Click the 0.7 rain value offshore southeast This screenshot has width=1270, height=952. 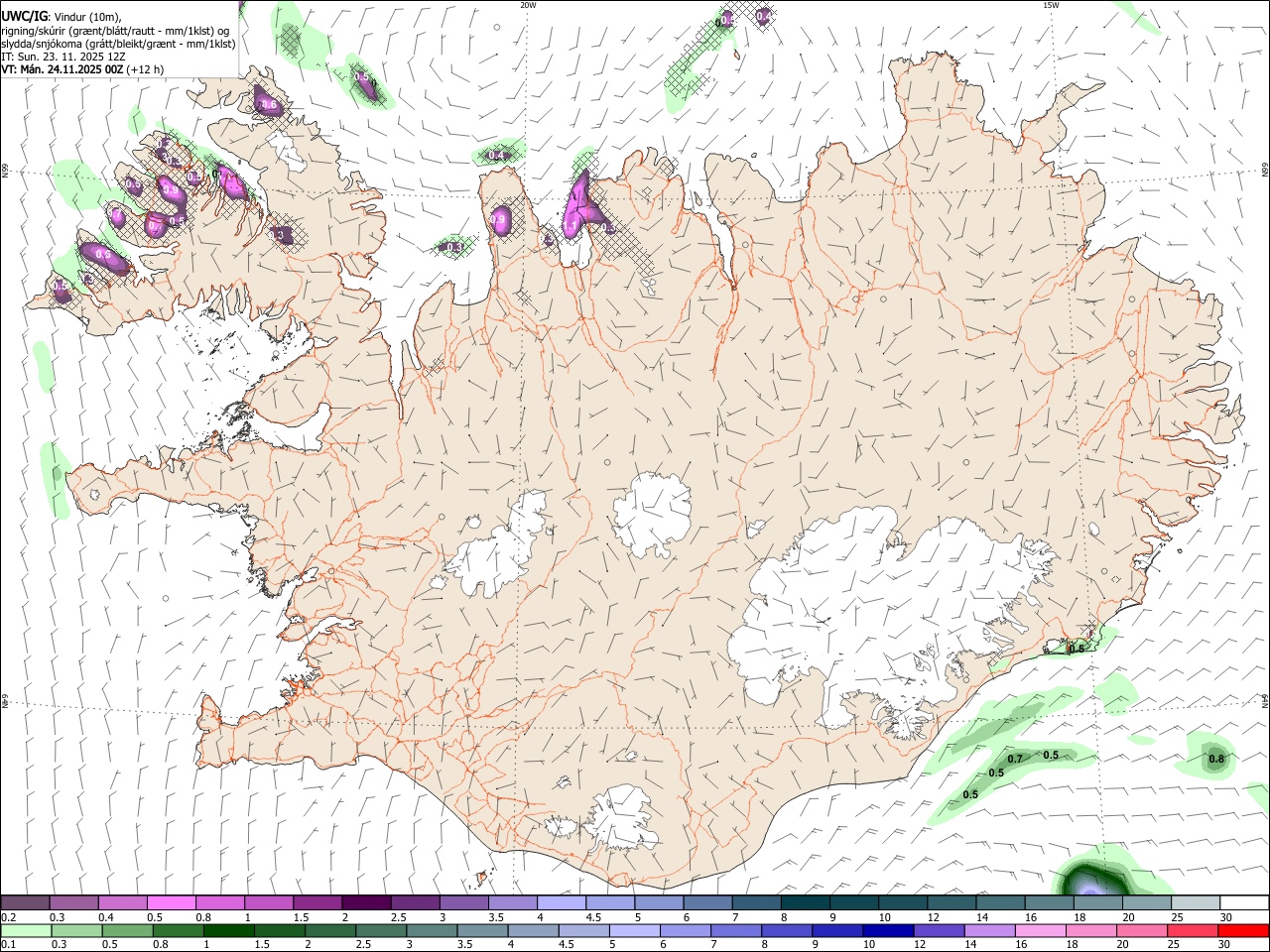[1015, 759]
